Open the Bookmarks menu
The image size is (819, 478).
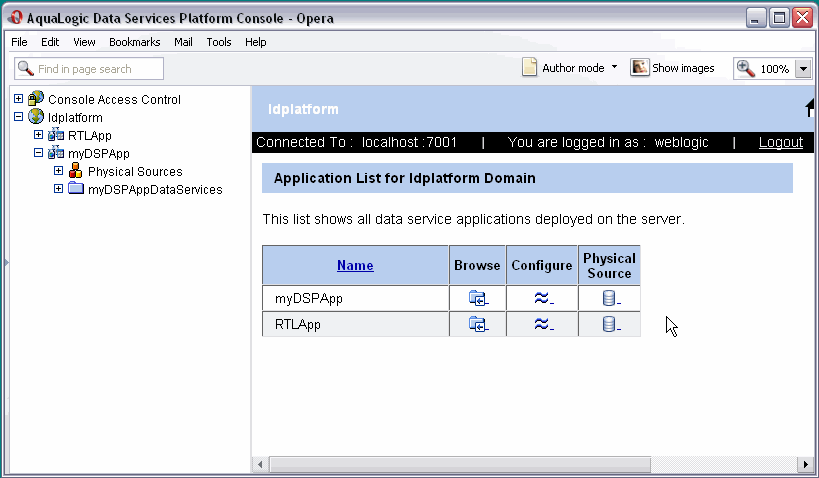135,42
